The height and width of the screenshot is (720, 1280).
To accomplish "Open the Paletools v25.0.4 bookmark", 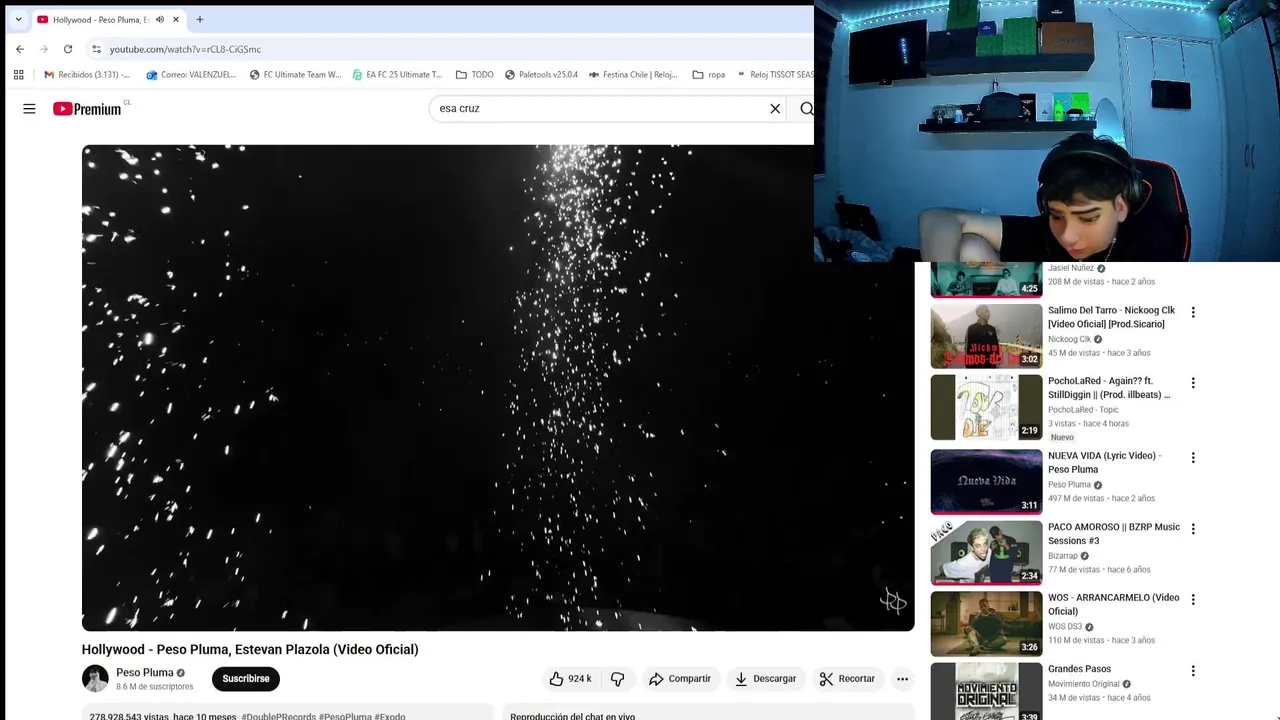I will (541, 74).
